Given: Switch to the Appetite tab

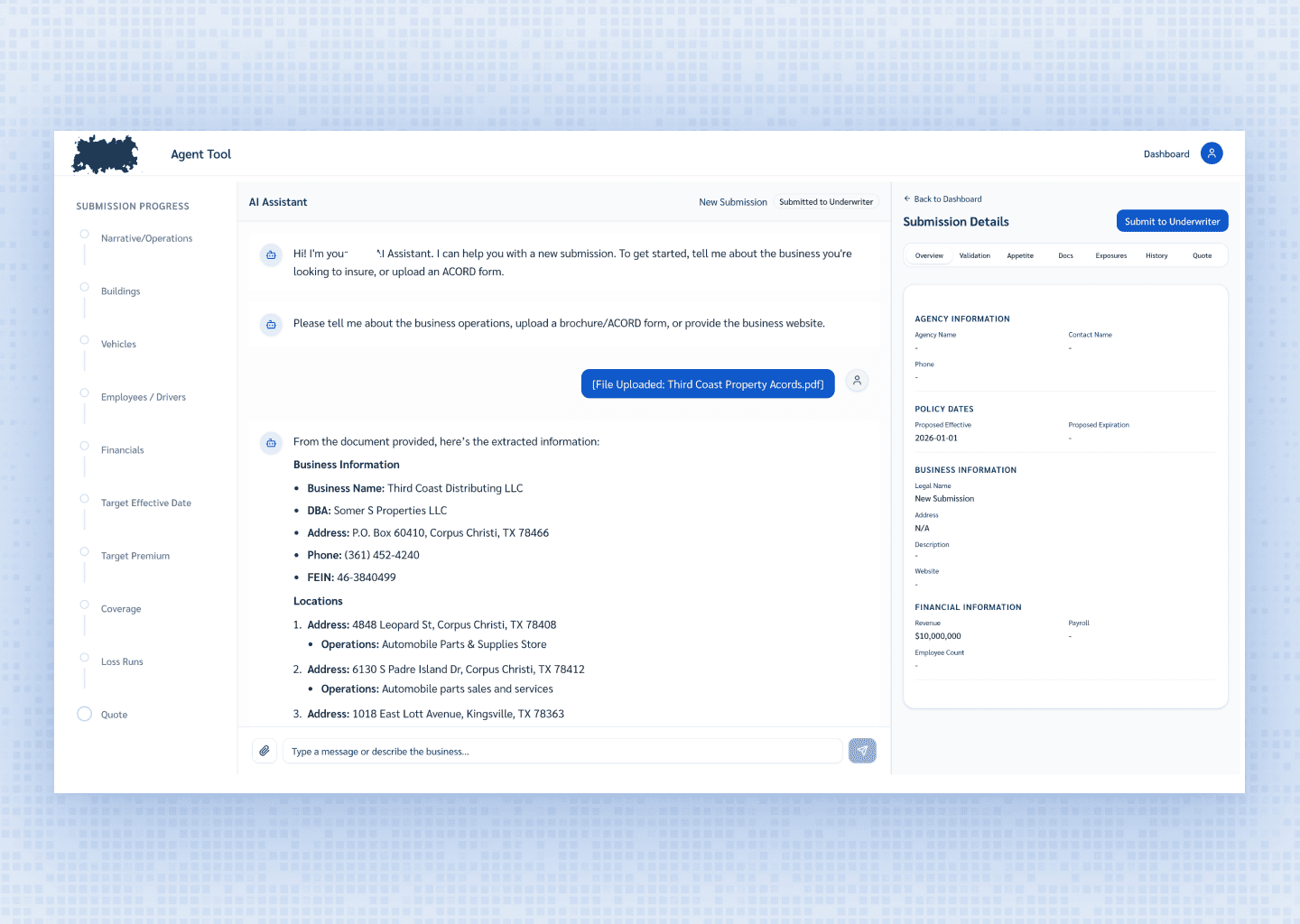Looking at the screenshot, I should [x=1020, y=256].
